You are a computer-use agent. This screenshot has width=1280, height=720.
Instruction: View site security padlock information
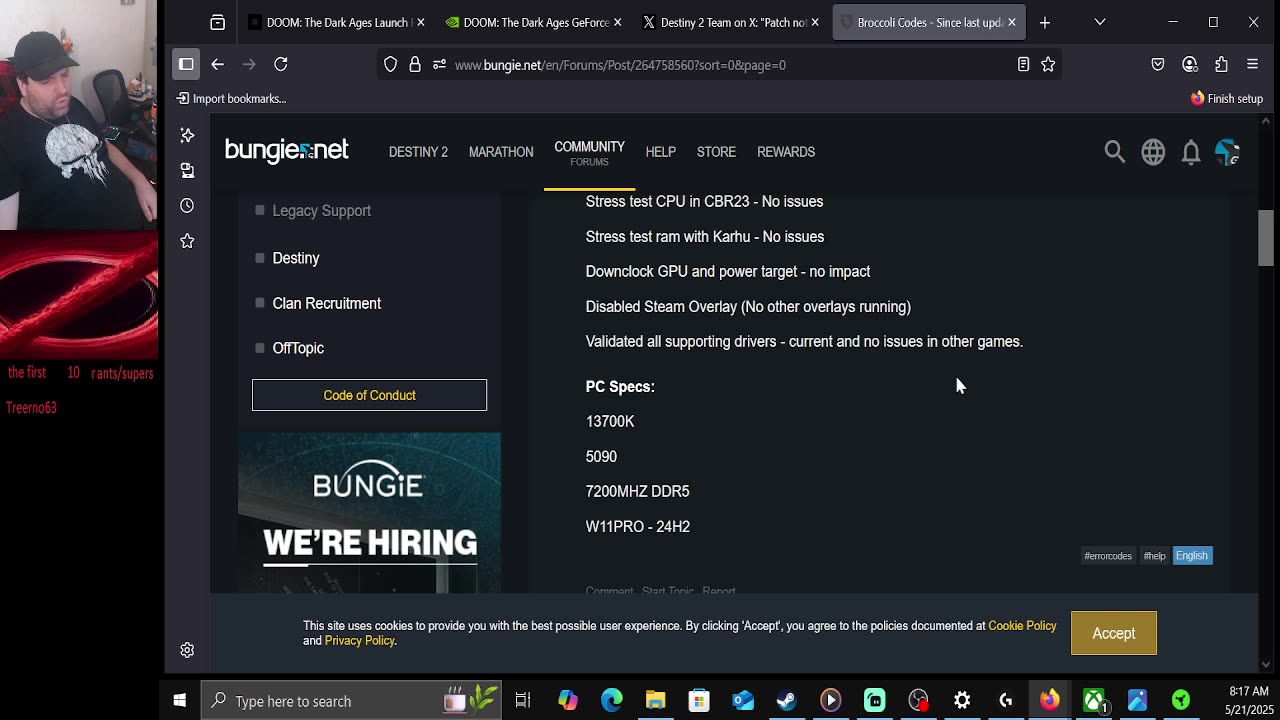[415, 64]
